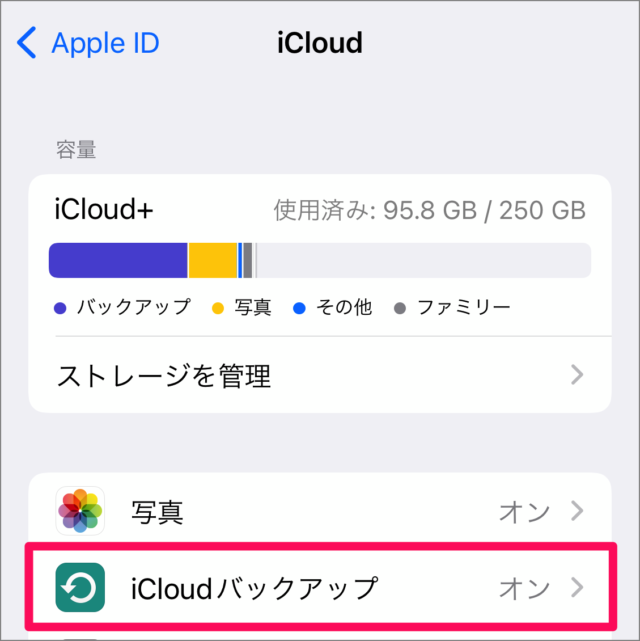Screen dimensions: 640x641
Task: Tap the chevron on the 写真 row
Action: 577,512
